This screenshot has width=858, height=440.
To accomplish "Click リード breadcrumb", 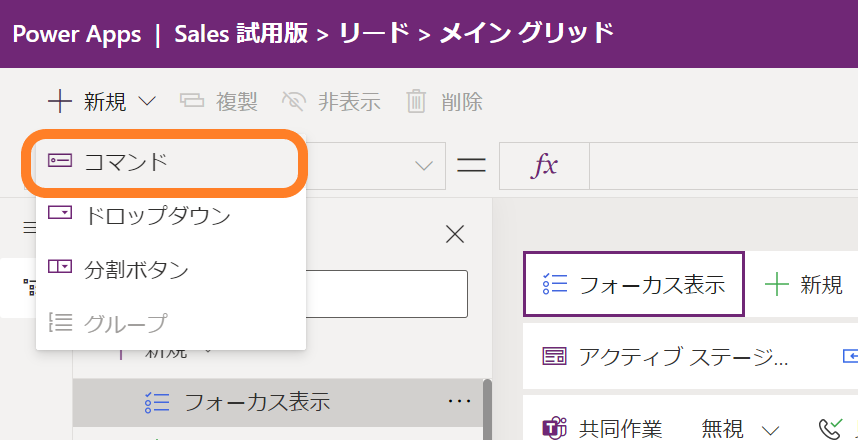I will point(374,34).
